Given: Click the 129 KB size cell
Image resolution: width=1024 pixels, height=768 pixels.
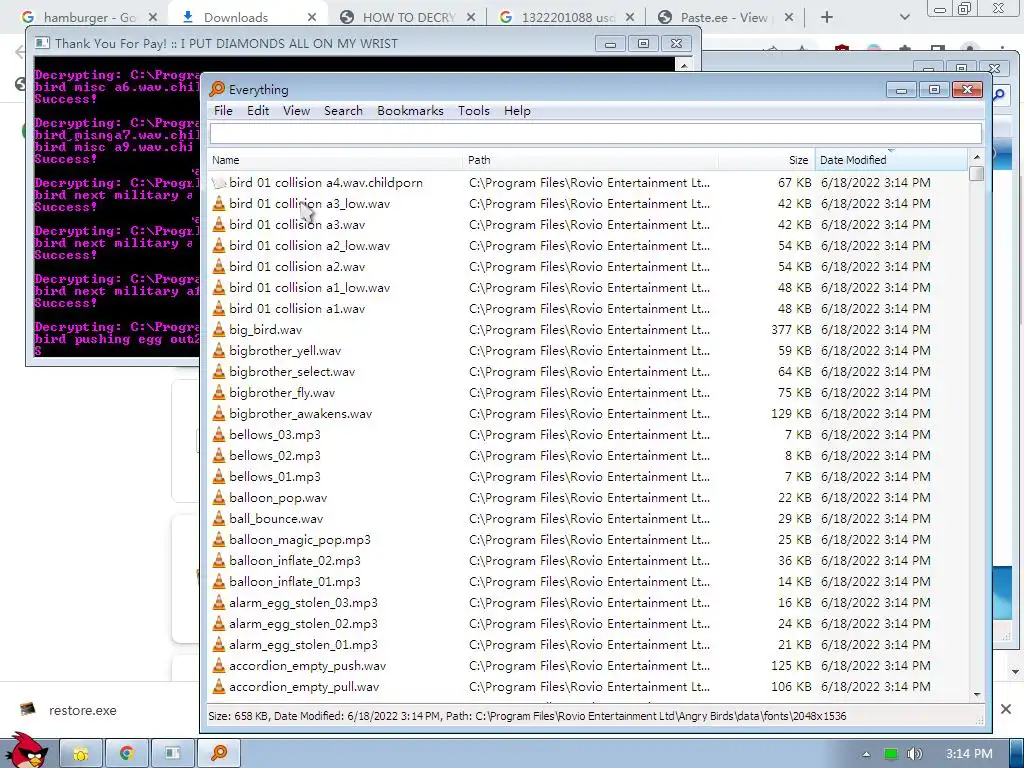Looking at the screenshot, I should coord(791,413).
